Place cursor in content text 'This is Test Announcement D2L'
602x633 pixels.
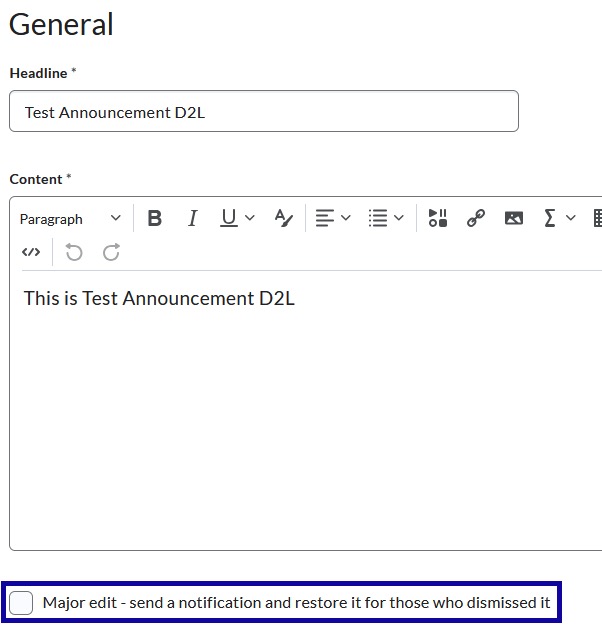click(159, 299)
